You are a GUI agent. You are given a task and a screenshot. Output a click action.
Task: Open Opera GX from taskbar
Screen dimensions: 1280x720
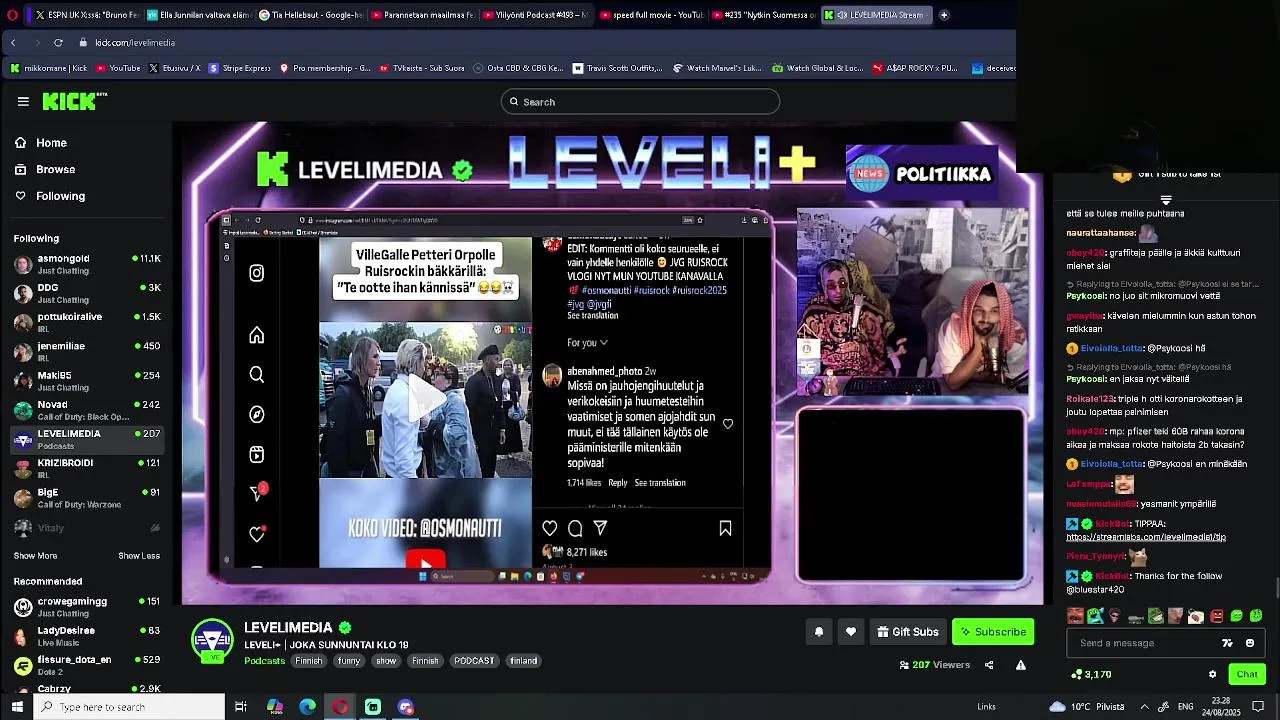tap(340, 707)
